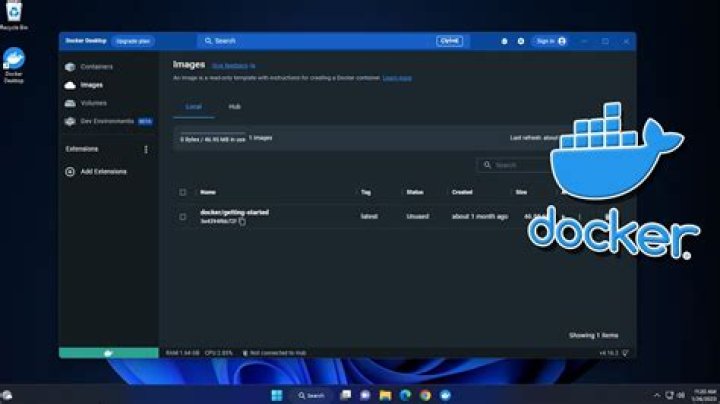Image resolution: width=720 pixels, height=404 pixels.
Task: Expand the system tray hidden icons chevron
Action: point(657,395)
